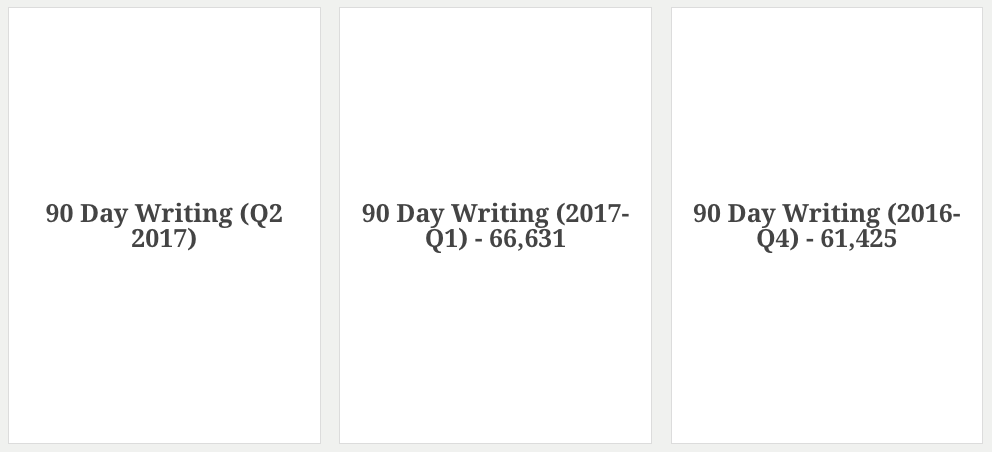Open the 90 Day Writing (2017-Q1) card
This screenshot has height=452, width=992.
click(x=495, y=225)
